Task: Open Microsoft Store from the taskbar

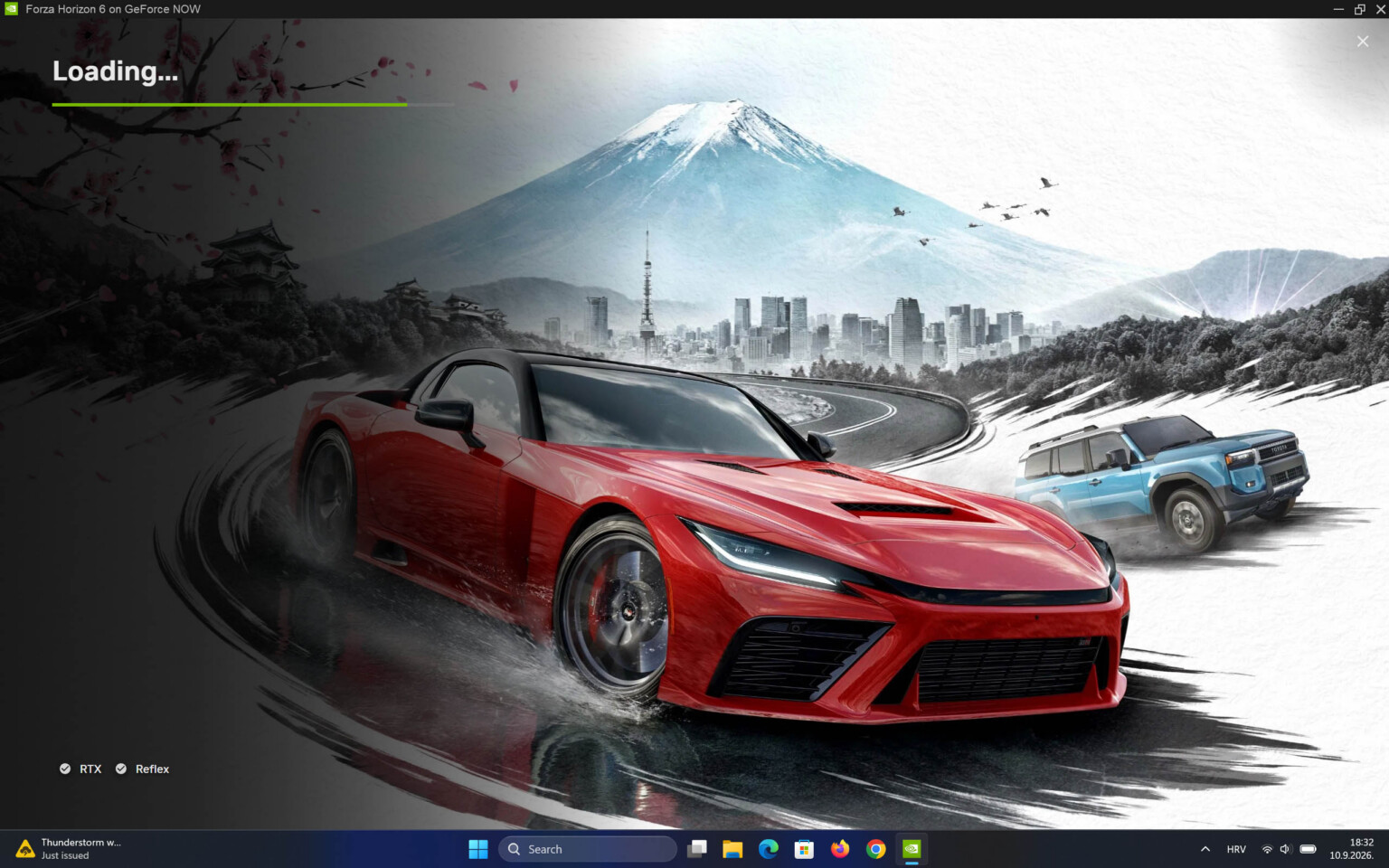Action: coord(804,849)
